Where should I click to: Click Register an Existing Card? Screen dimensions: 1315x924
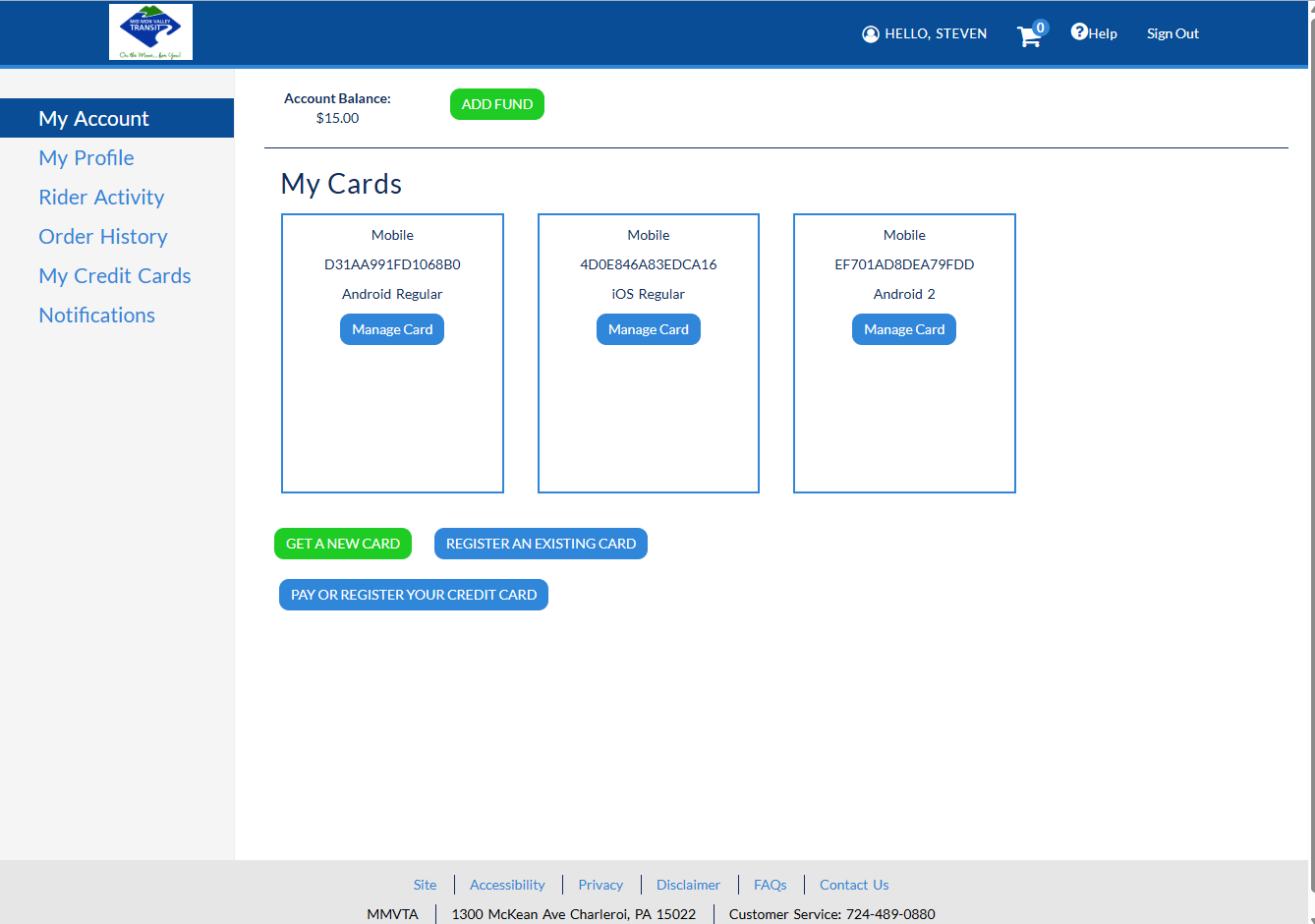(x=541, y=544)
